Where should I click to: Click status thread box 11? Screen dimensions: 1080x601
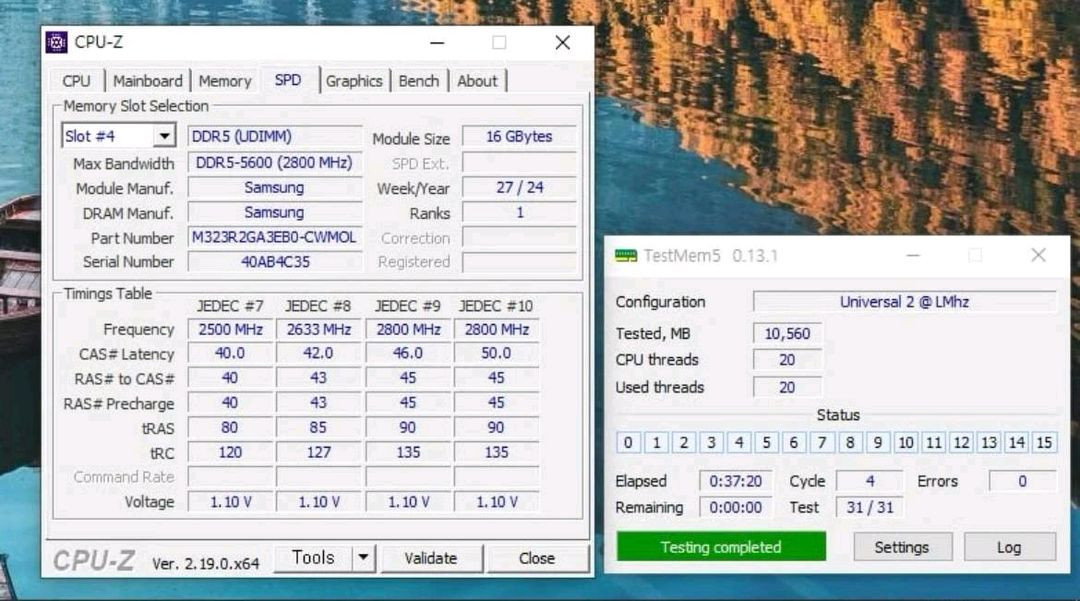click(934, 443)
